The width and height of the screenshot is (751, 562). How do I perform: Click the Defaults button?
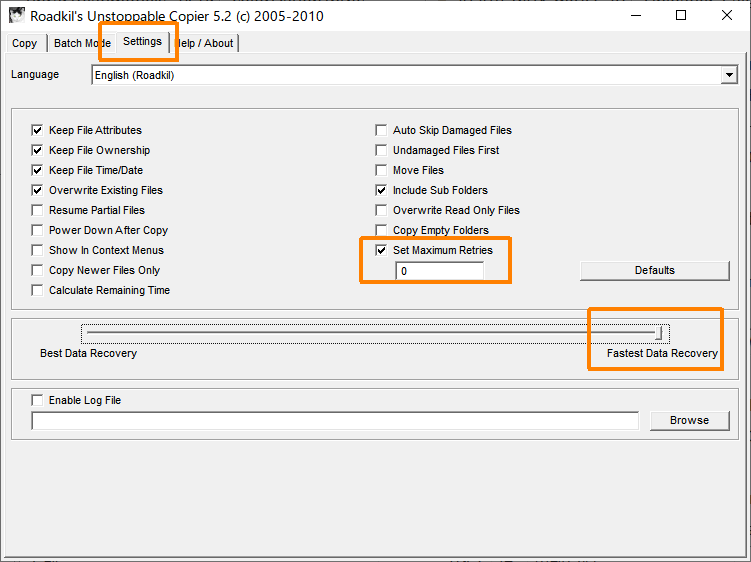point(654,270)
